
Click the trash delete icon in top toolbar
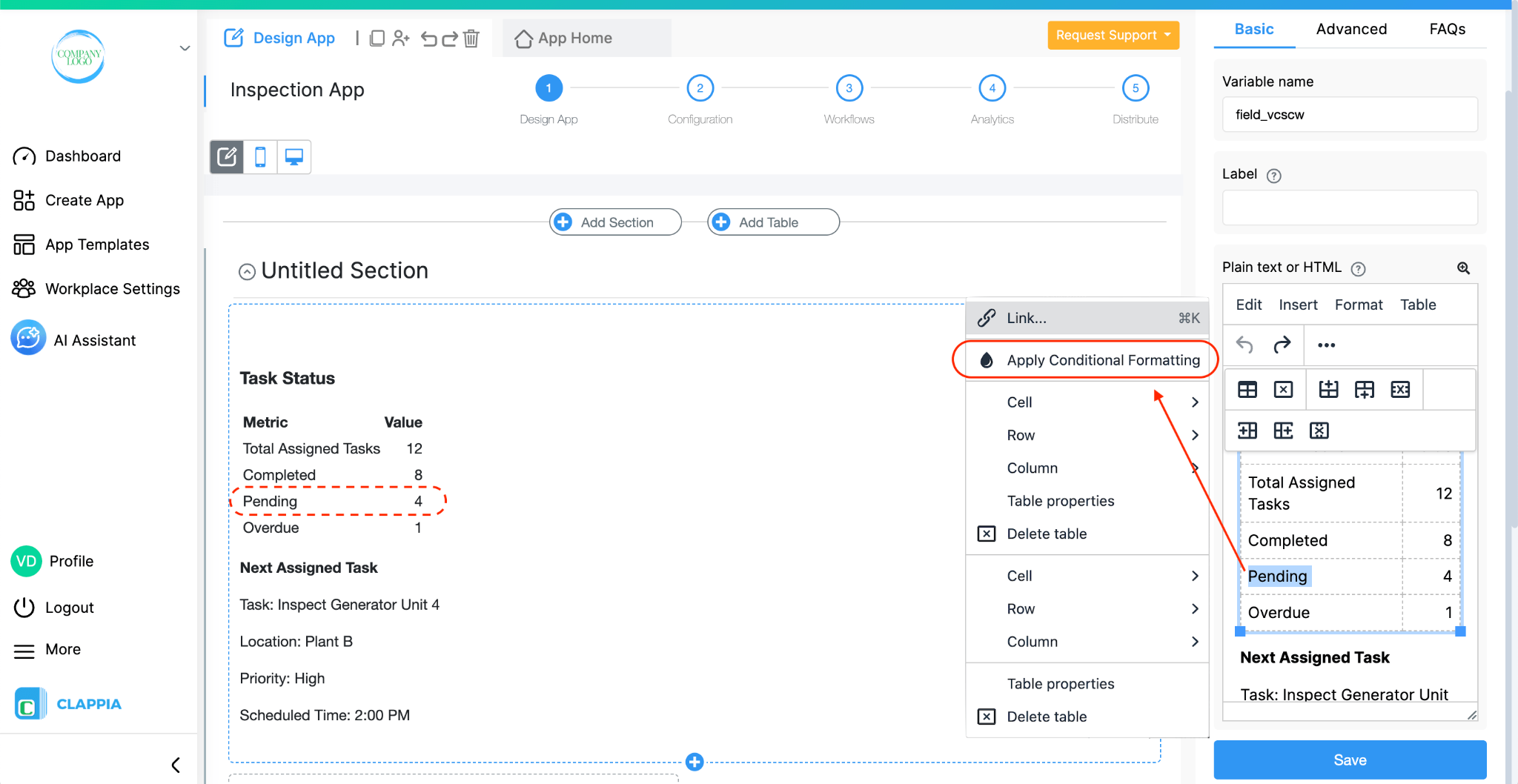(471, 38)
